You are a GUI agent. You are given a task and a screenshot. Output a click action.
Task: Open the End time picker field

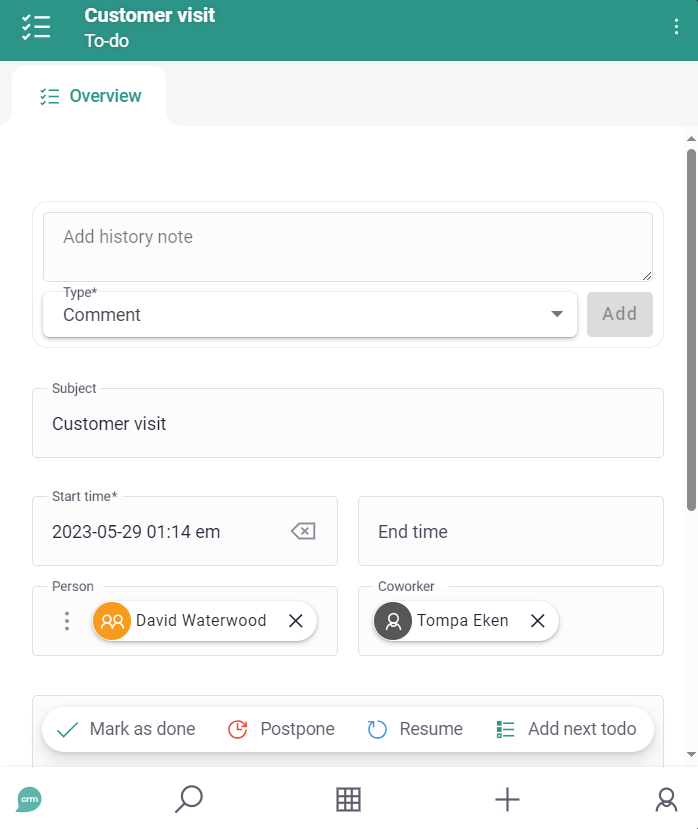(511, 531)
